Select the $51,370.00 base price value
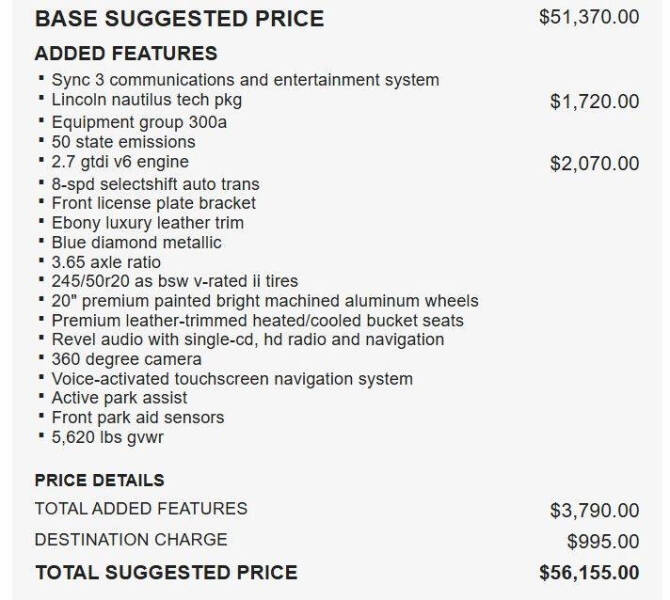This screenshot has width=670, height=600. tap(589, 18)
